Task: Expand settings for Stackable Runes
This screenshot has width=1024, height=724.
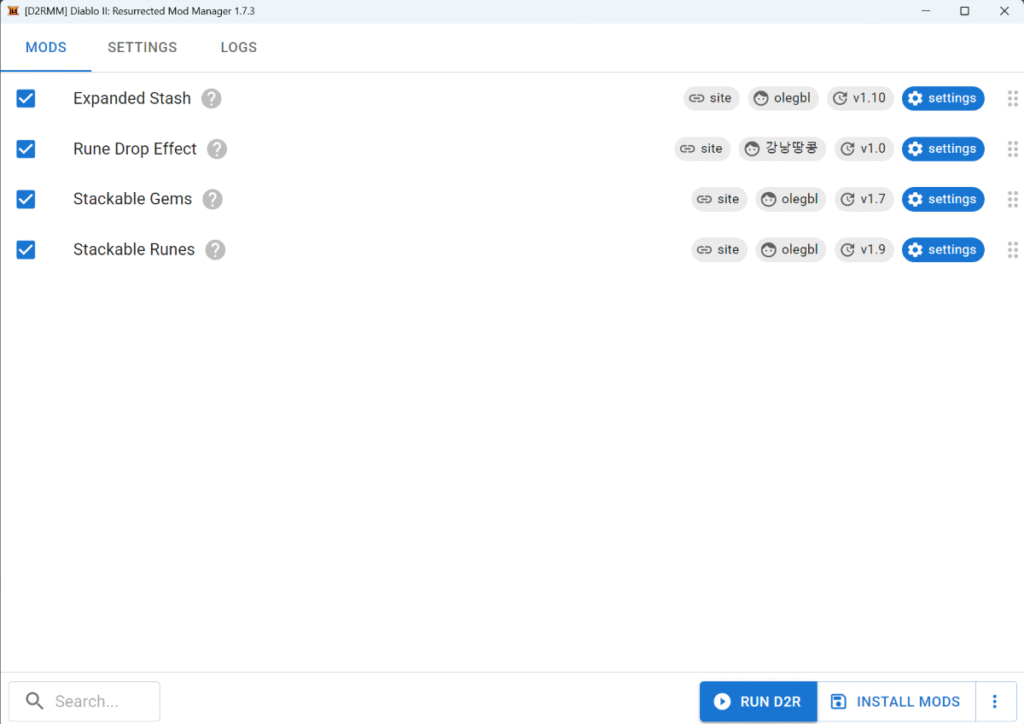Action: 942,250
